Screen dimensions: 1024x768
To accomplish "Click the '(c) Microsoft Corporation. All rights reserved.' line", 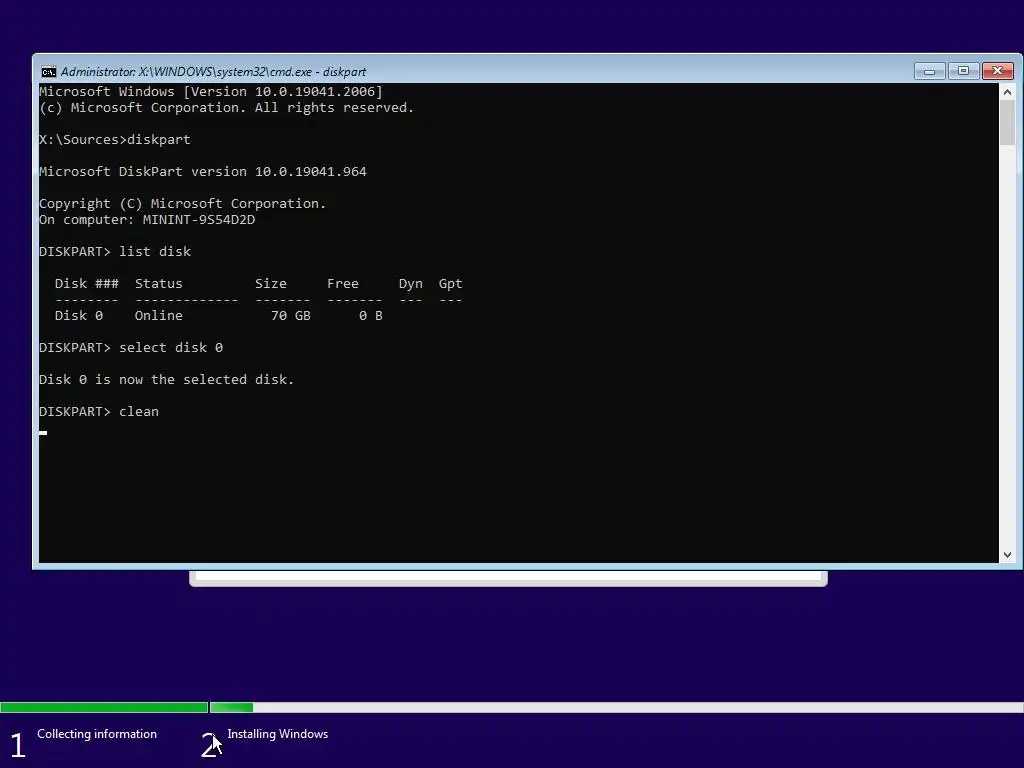I will click(226, 108).
